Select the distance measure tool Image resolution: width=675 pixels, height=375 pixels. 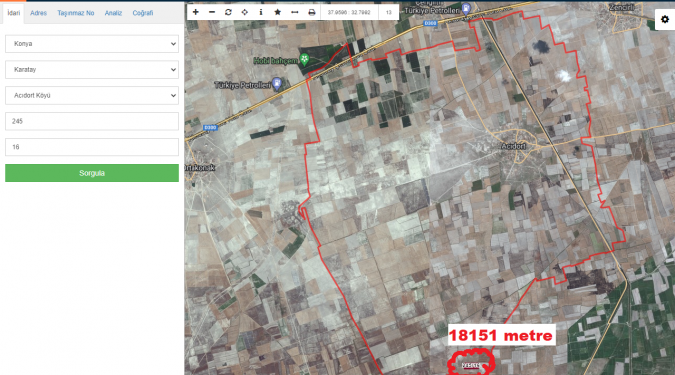coord(294,12)
